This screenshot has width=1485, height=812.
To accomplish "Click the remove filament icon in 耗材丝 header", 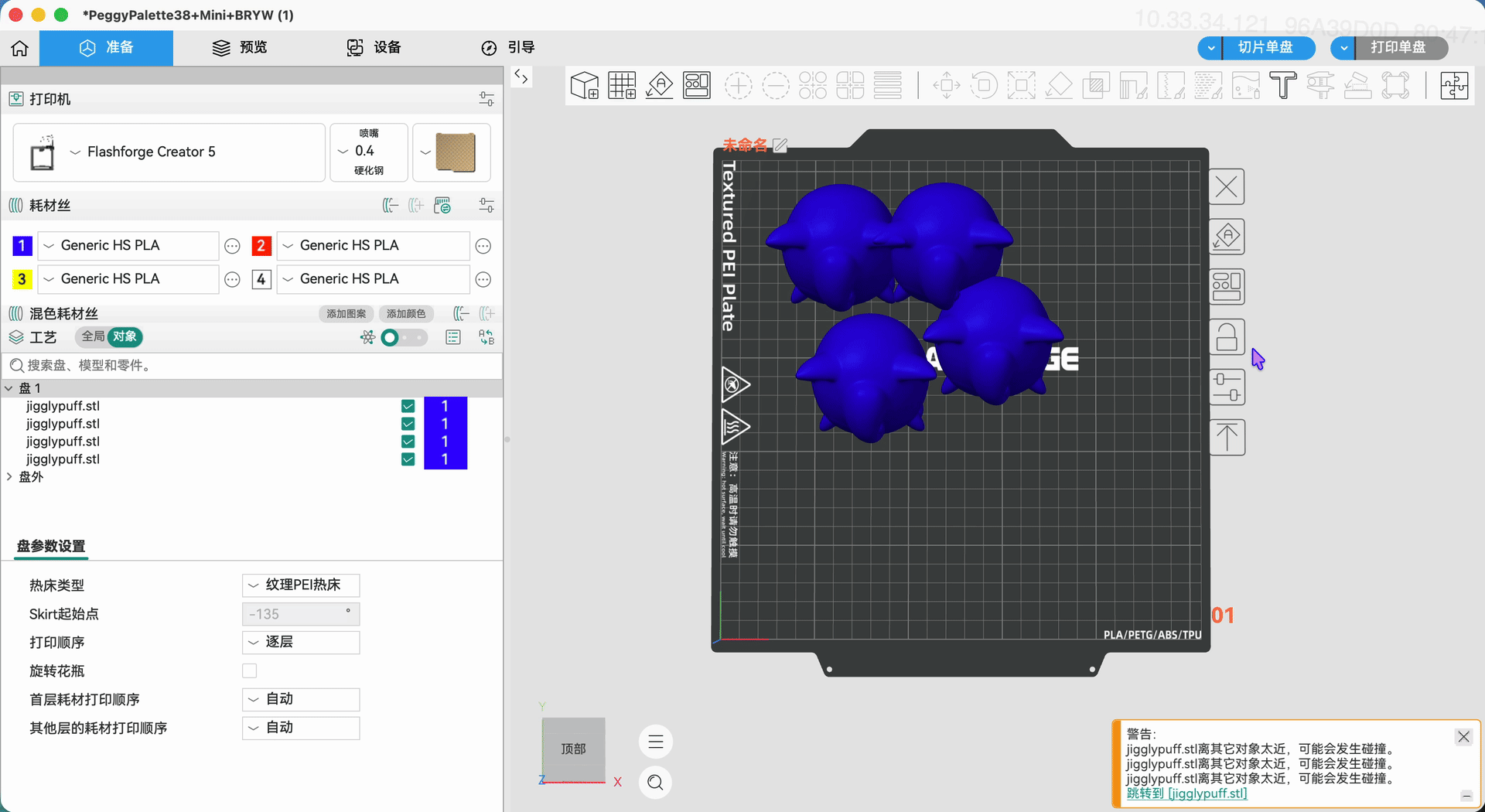I will 391,206.
